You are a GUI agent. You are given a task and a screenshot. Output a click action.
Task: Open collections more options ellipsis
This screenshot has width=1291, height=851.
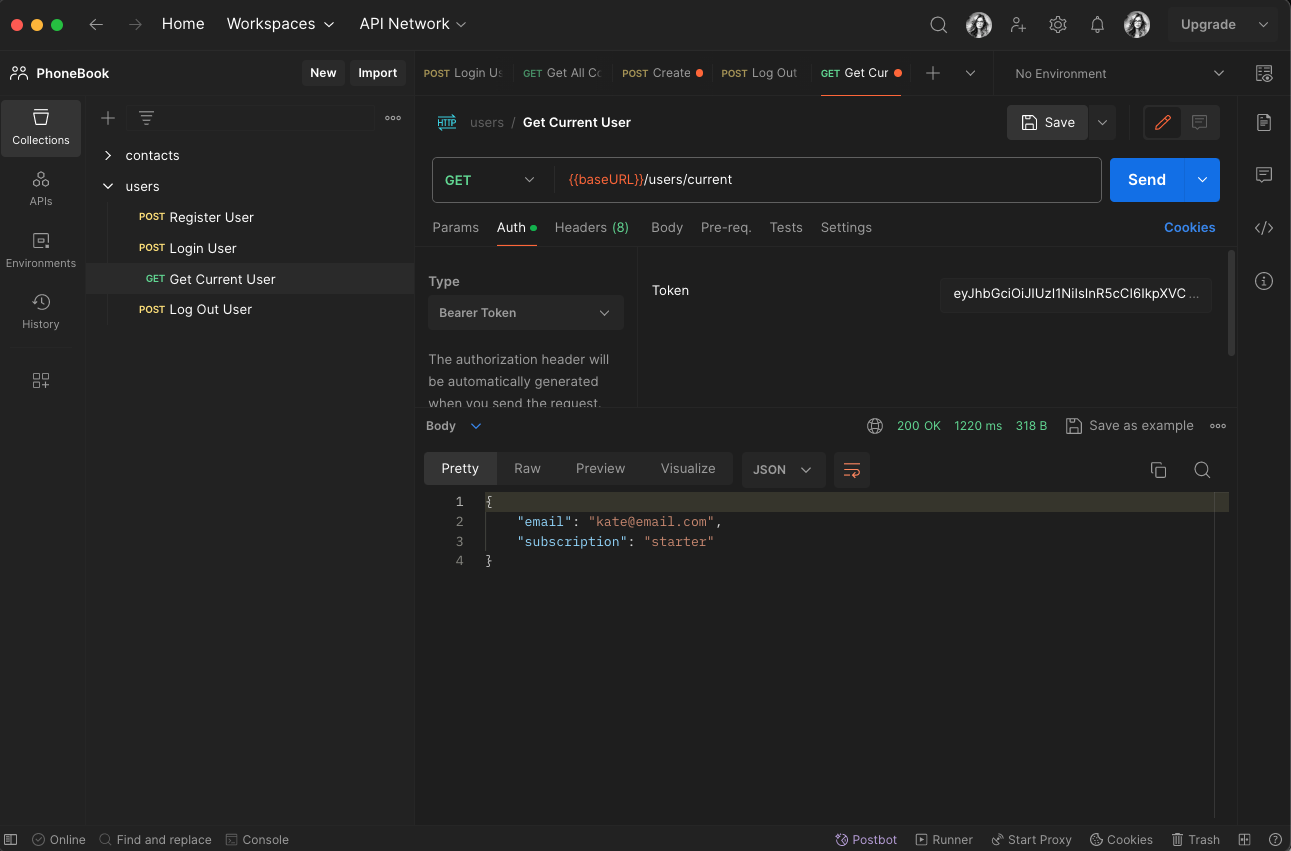393,118
